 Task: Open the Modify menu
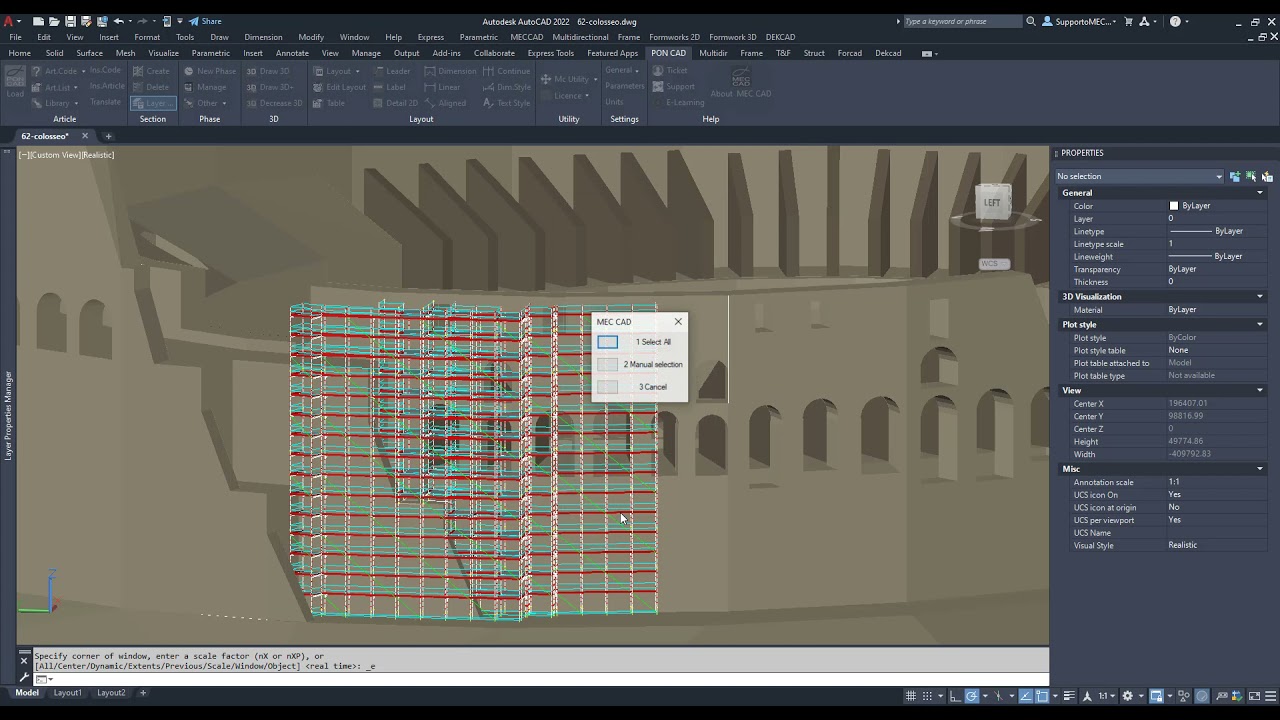tap(310, 37)
